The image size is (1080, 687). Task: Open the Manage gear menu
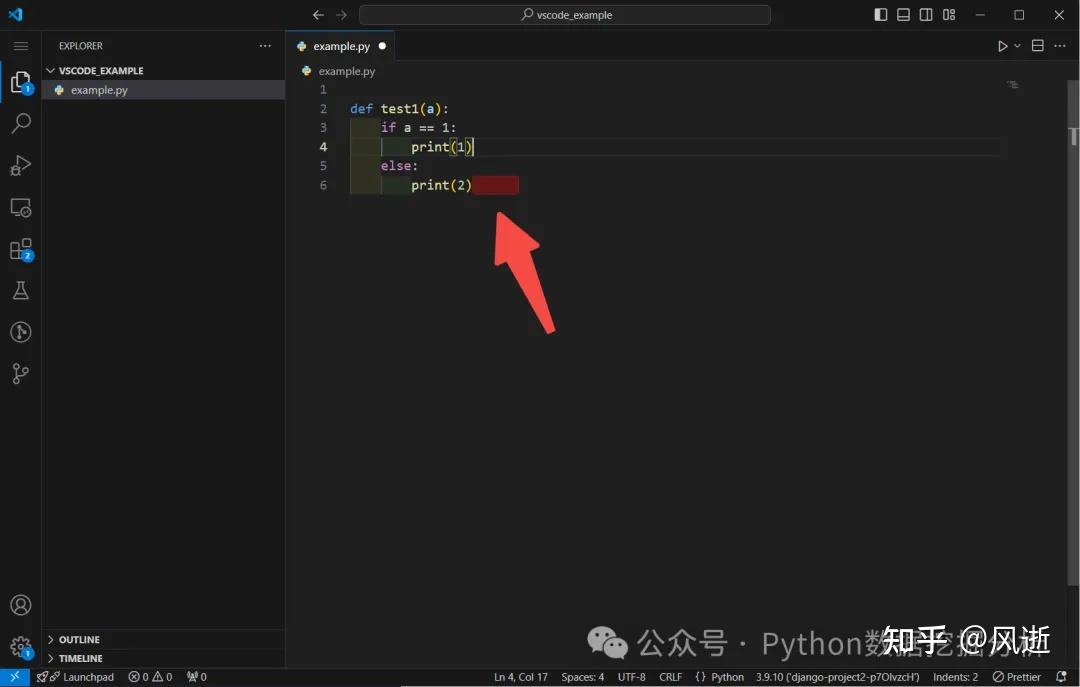(x=21, y=647)
